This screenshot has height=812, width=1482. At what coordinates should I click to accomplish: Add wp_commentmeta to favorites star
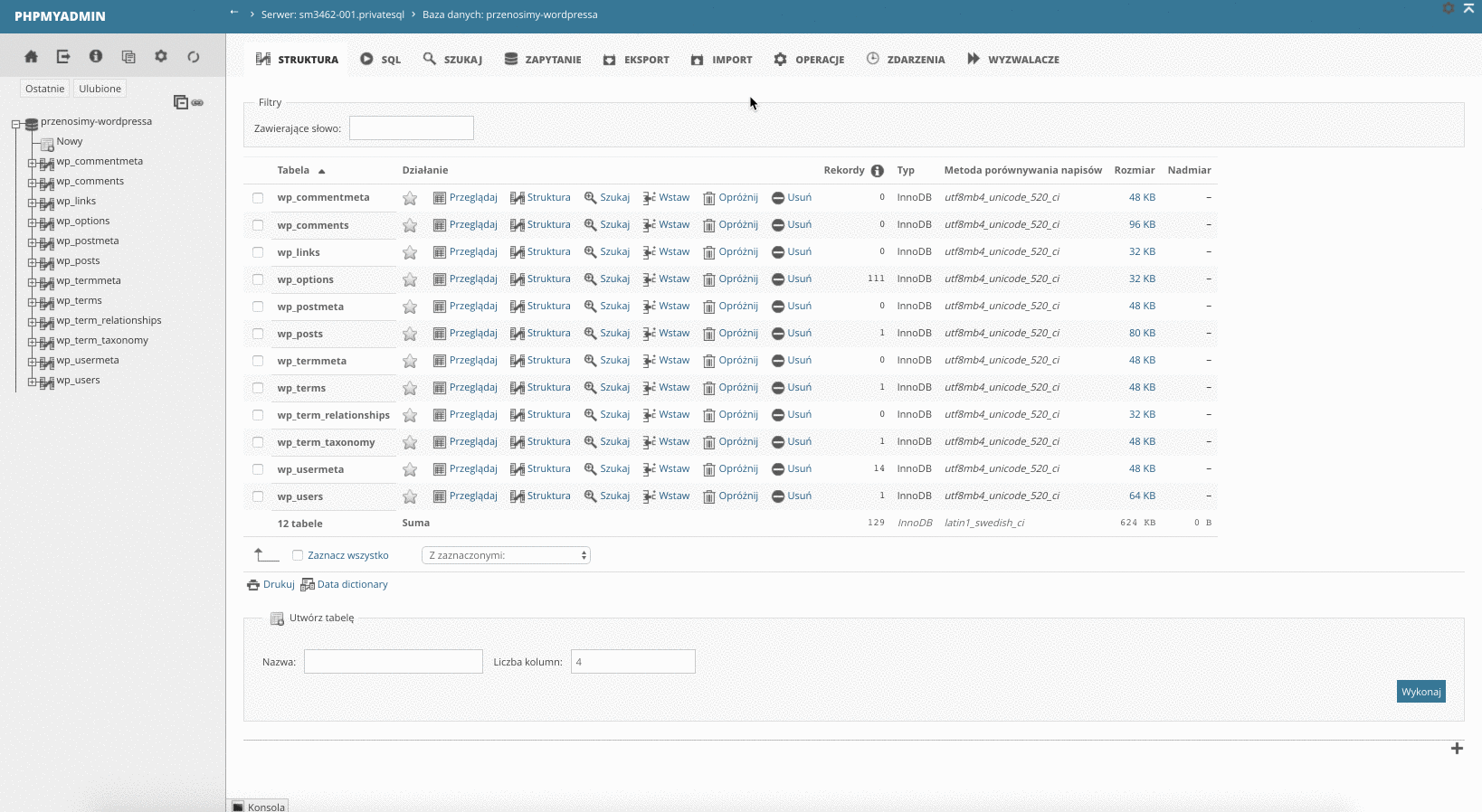(410, 198)
